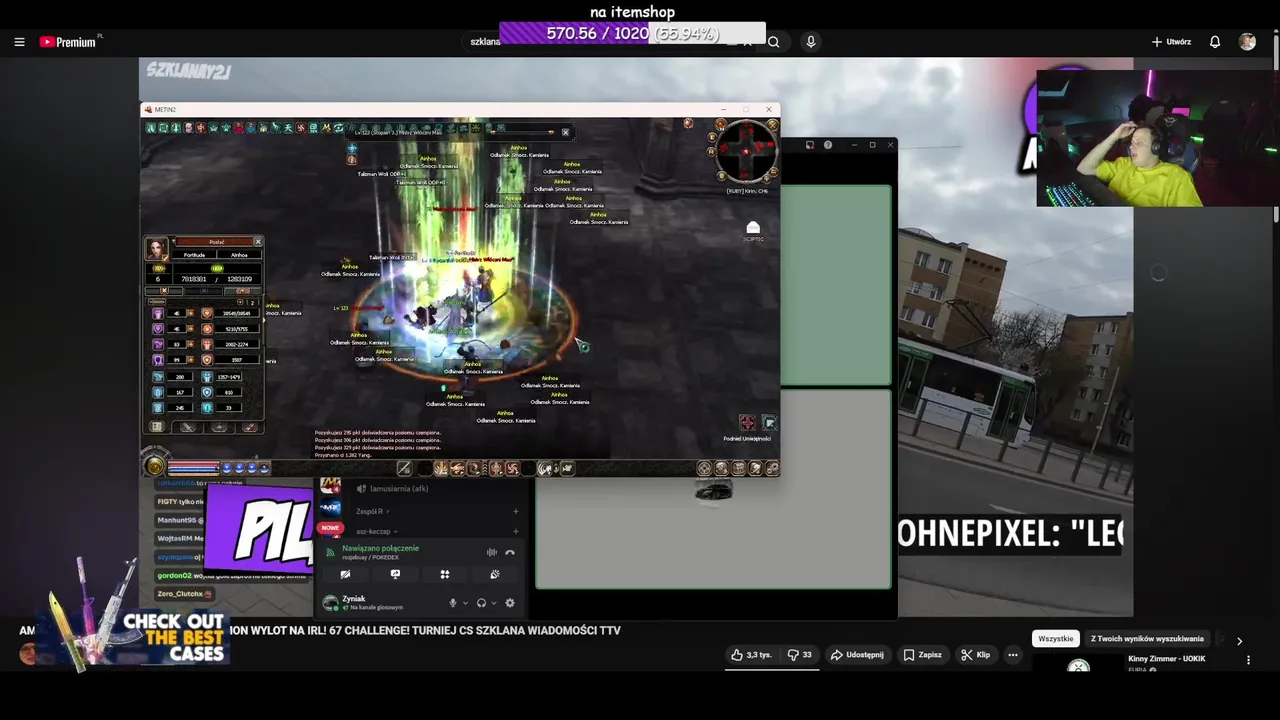The width and height of the screenshot is (1280, 720).
Task: Open Discord activities button
Action: tap(445, 574)
